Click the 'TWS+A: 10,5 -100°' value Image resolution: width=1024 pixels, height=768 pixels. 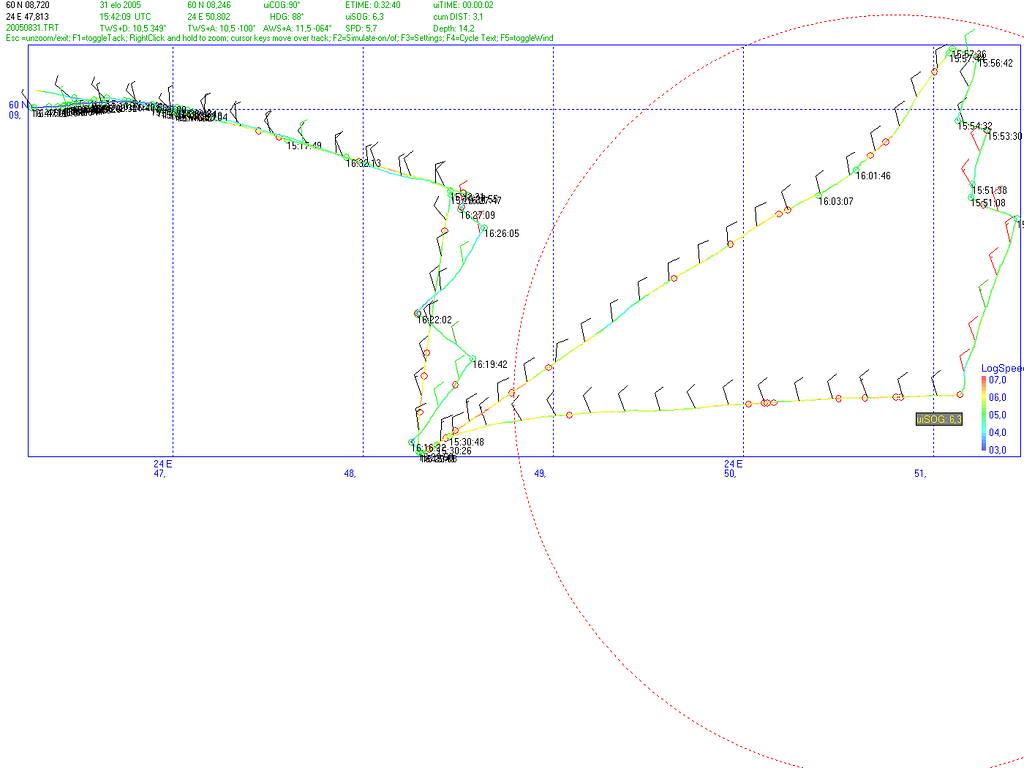[221, 28]
